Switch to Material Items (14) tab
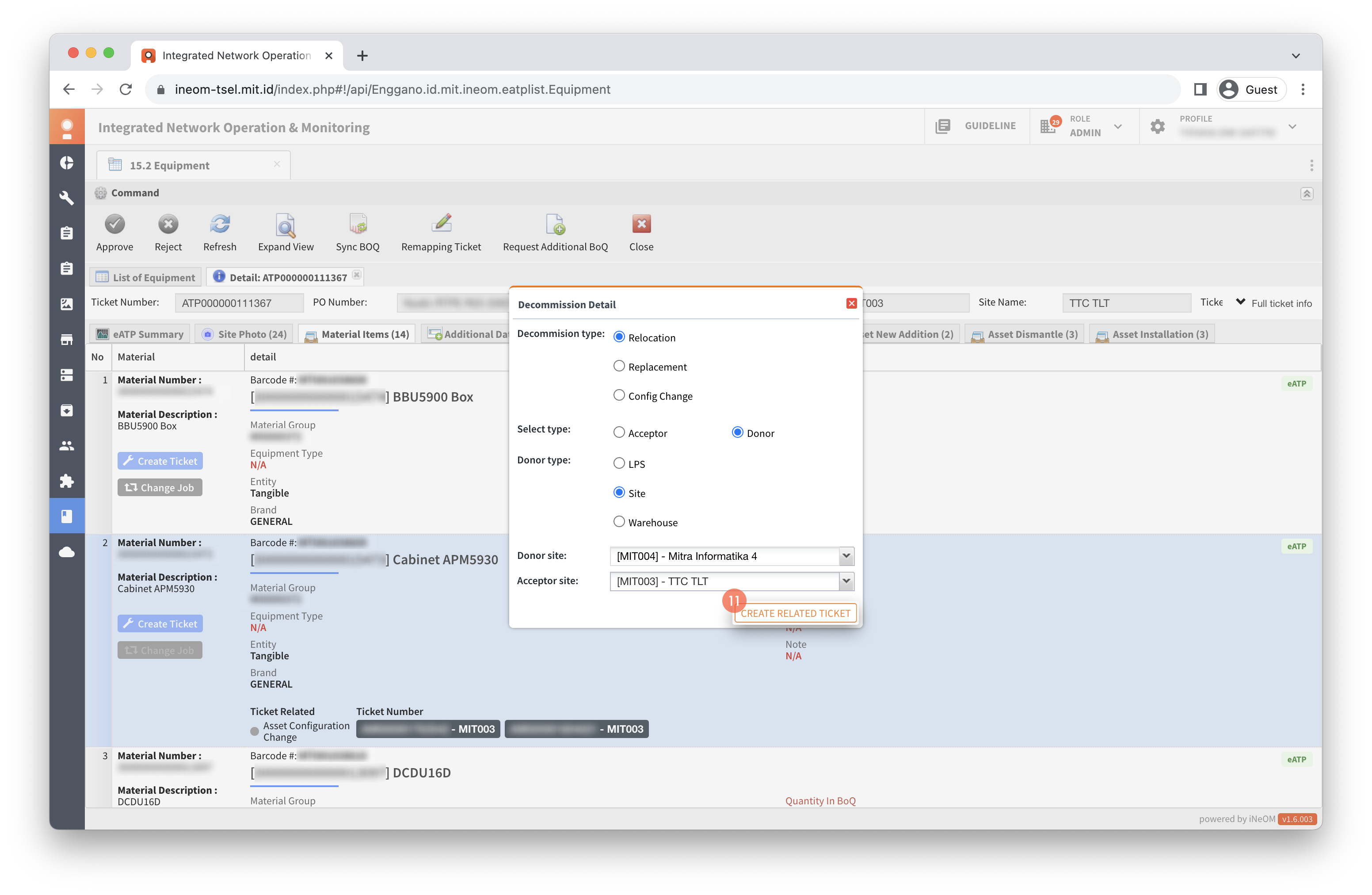Image resolution: width=1372 pixels, height=895 pixels. 358,334
